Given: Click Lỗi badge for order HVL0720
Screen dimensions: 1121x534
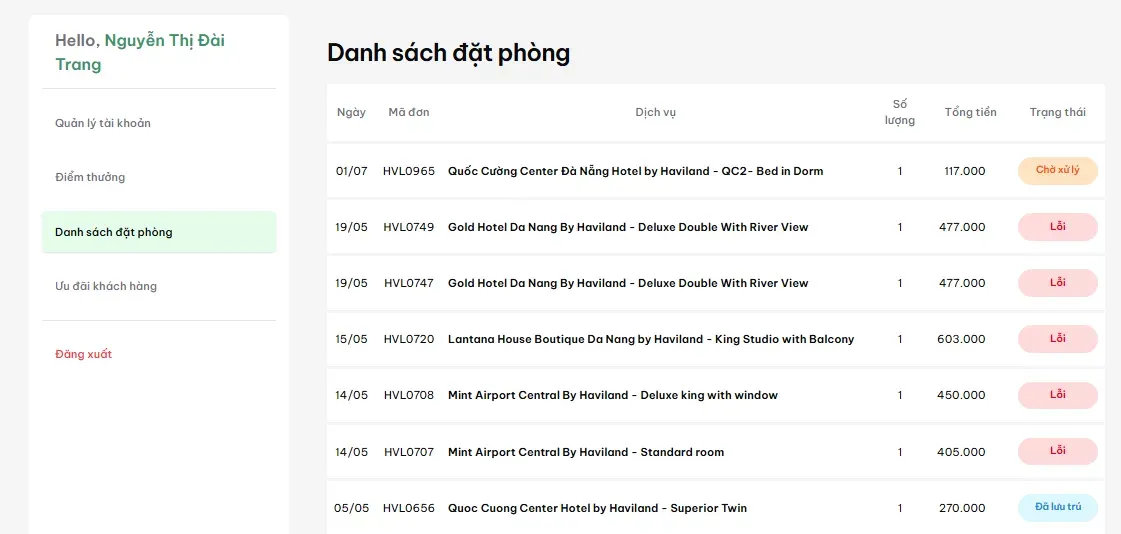Looking at the screenshot, I should [x=1057, y=339].
